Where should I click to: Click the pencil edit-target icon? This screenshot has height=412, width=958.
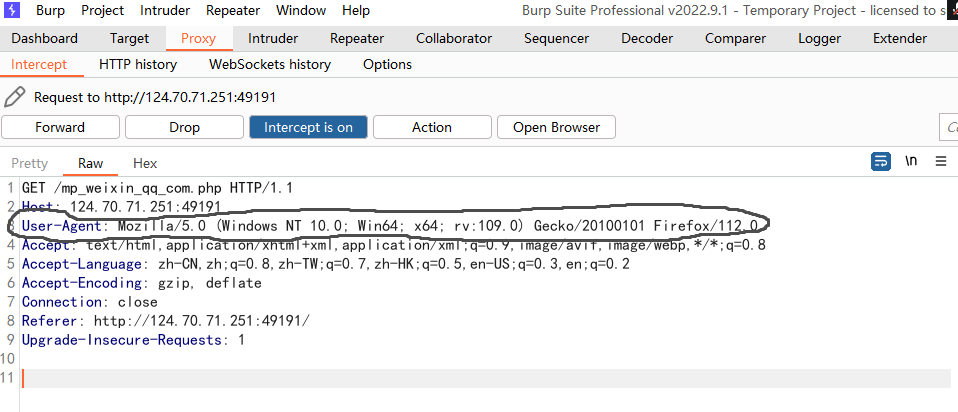(15, 97)
